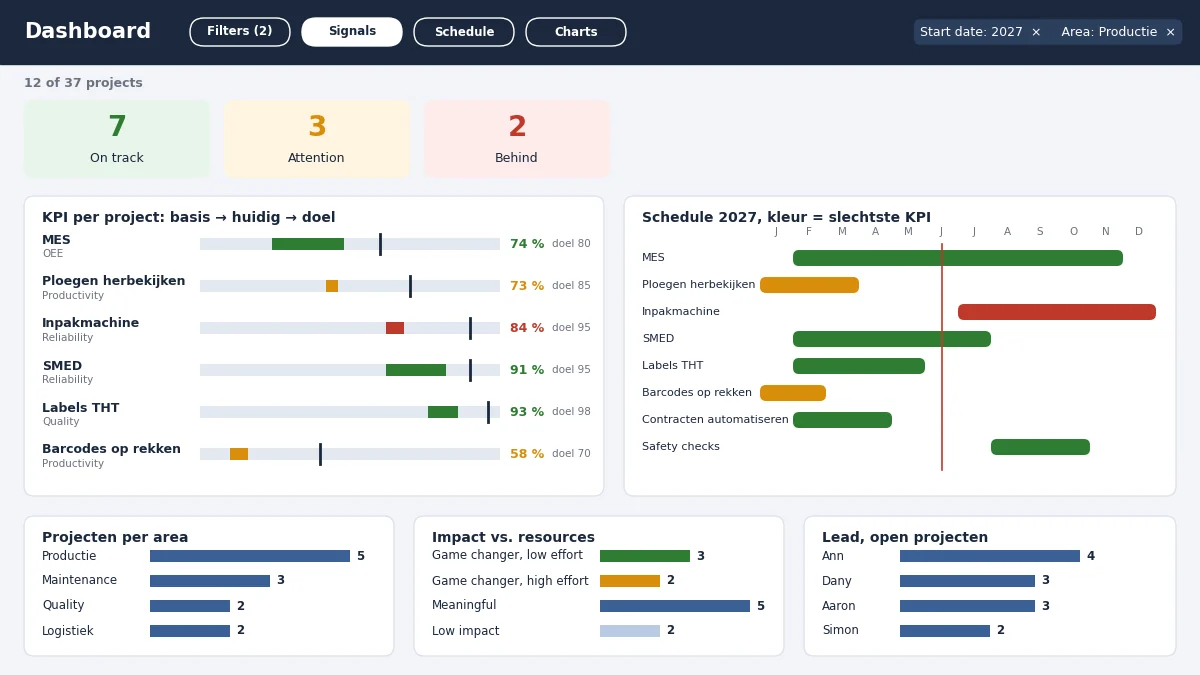Remove the Area Productie filter chip
The height and width of the screenshot is (675, 1200).
pyautogui.click(x=1170, y=32)
